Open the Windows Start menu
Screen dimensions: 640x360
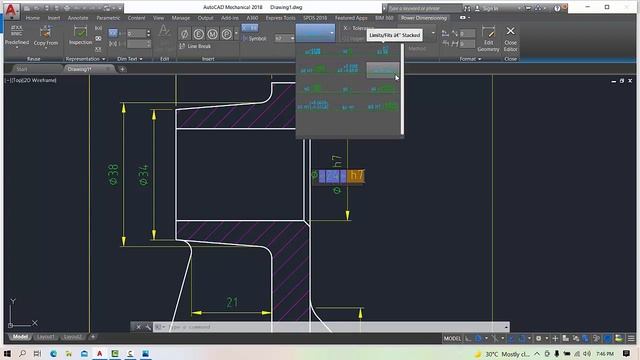tap(7, 353)
